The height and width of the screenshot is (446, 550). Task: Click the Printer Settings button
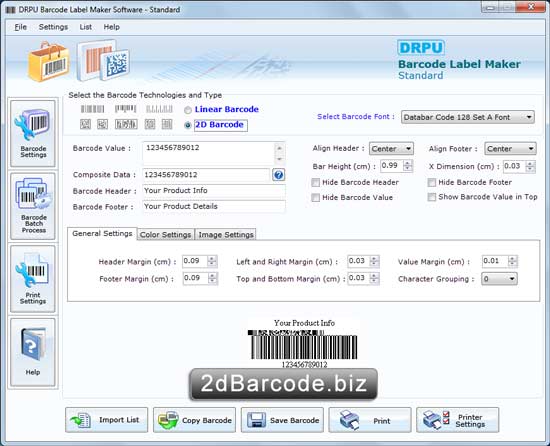pyautogui.click(x=457, y=420)
